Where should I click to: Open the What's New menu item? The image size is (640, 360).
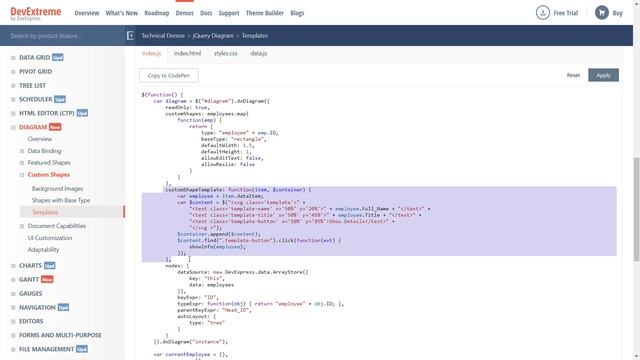(x=122, y=13)
